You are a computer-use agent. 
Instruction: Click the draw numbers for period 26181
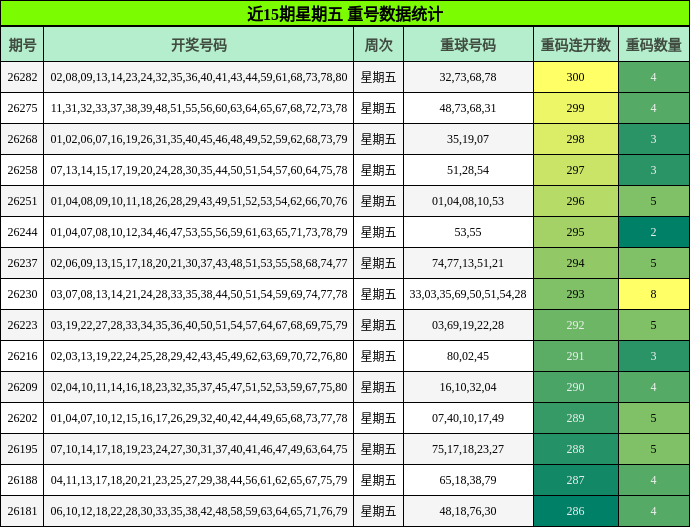pos(199,511)
